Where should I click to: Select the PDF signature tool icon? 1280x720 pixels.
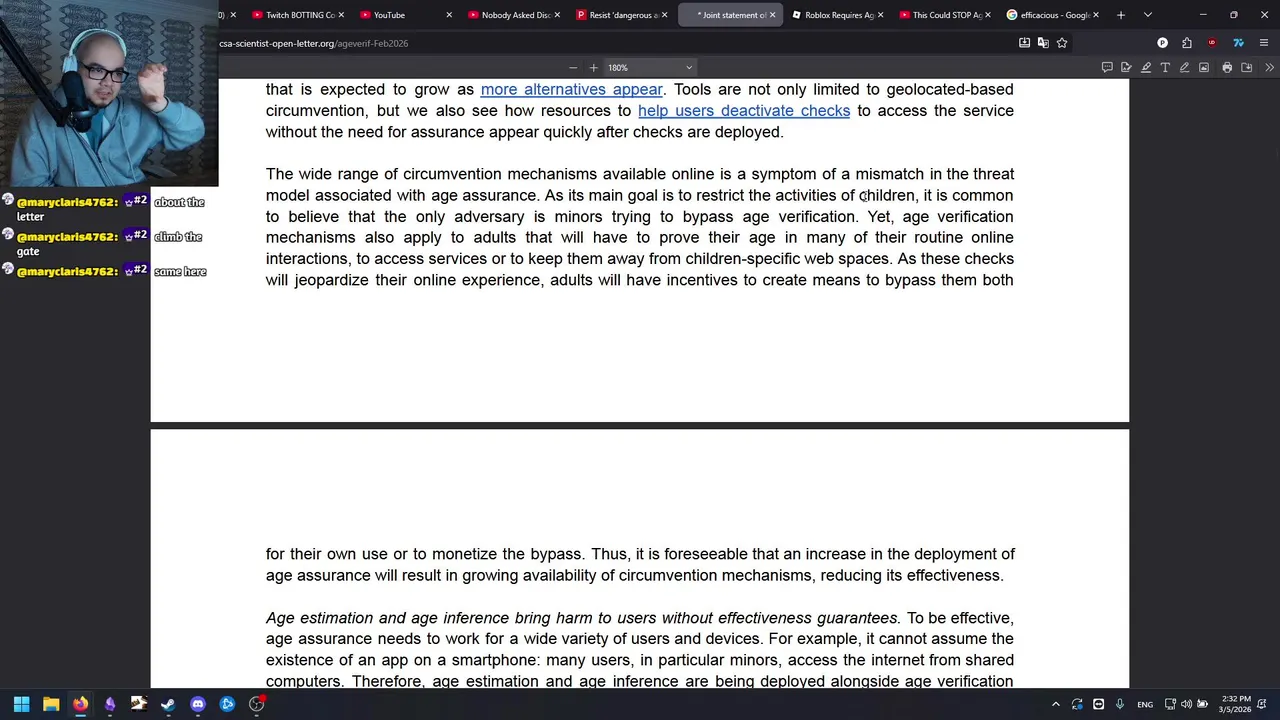coord(1126,68)
